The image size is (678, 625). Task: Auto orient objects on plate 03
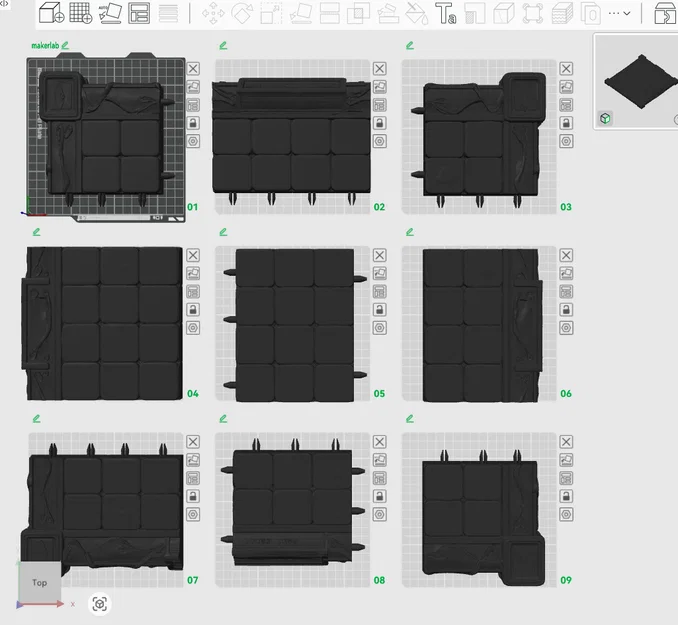pyautogui.click(x=566, y=87)
